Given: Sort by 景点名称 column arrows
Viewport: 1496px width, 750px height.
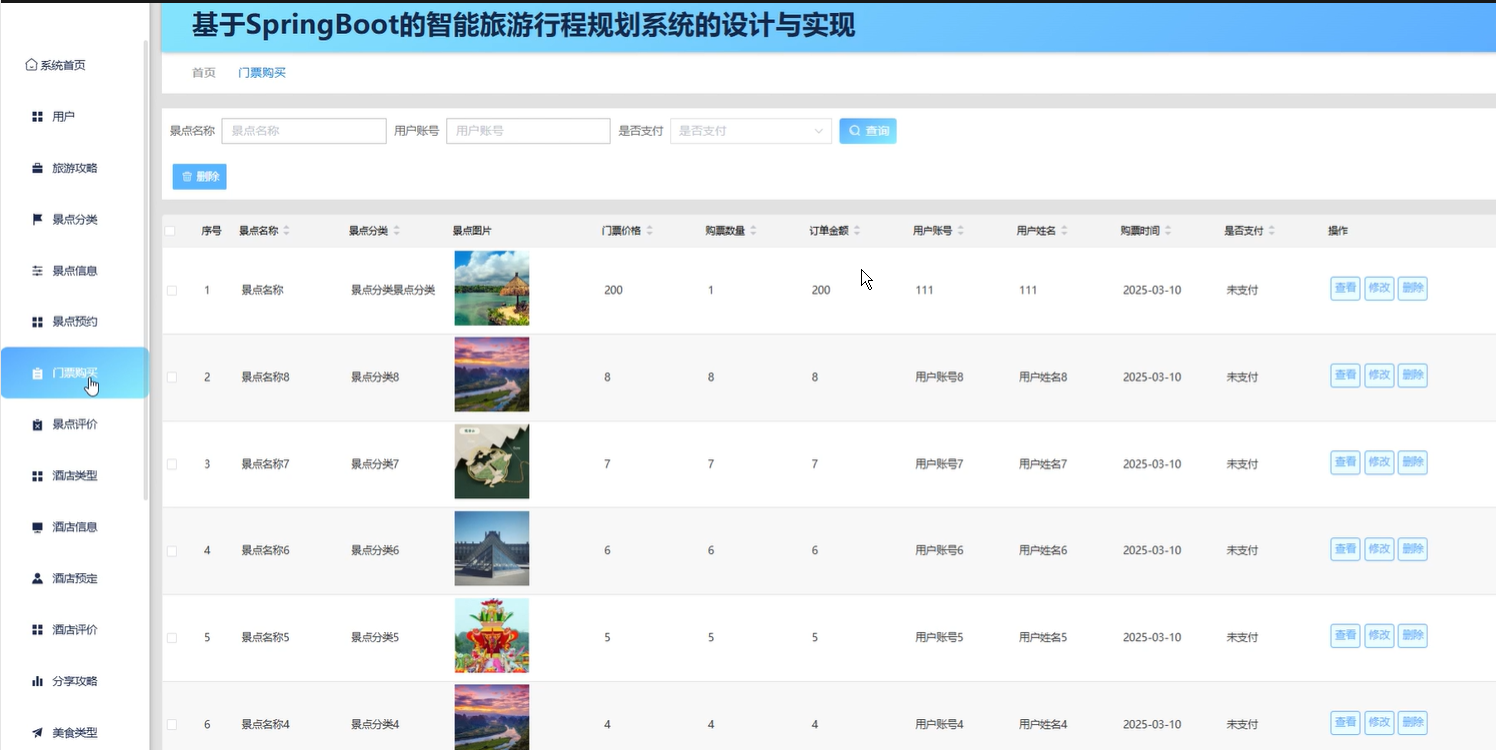Looking at the screenshot, I should tap(287, 231).
